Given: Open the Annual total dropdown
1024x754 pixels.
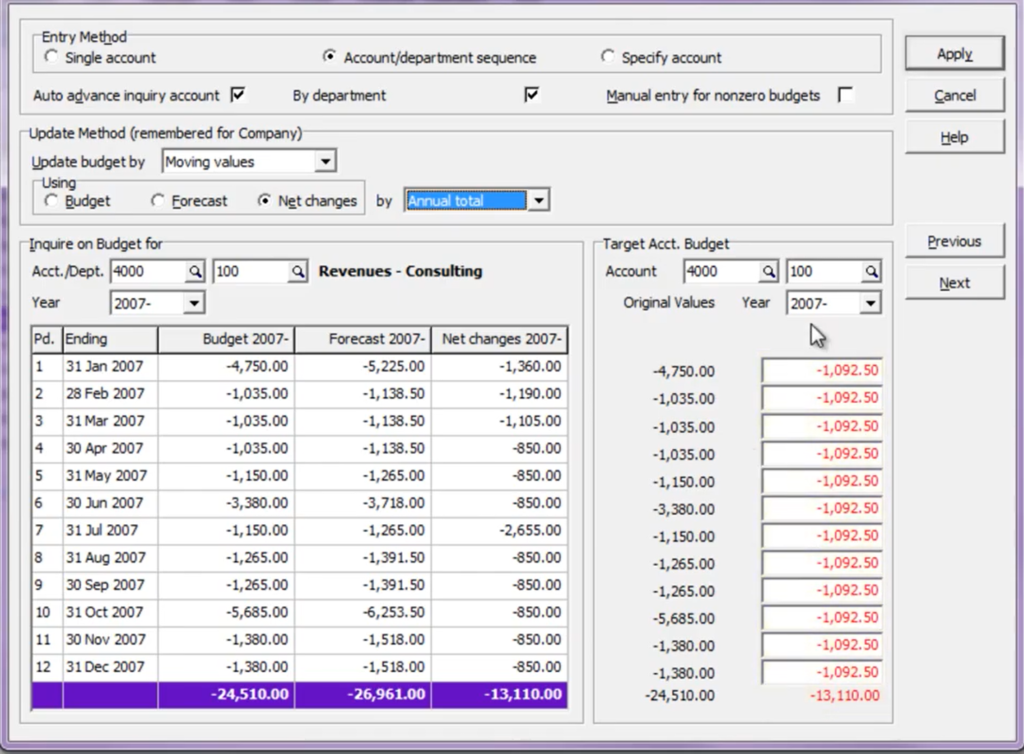Looking at the screenshot, I should pyautogui.click(x=538, y=200).
